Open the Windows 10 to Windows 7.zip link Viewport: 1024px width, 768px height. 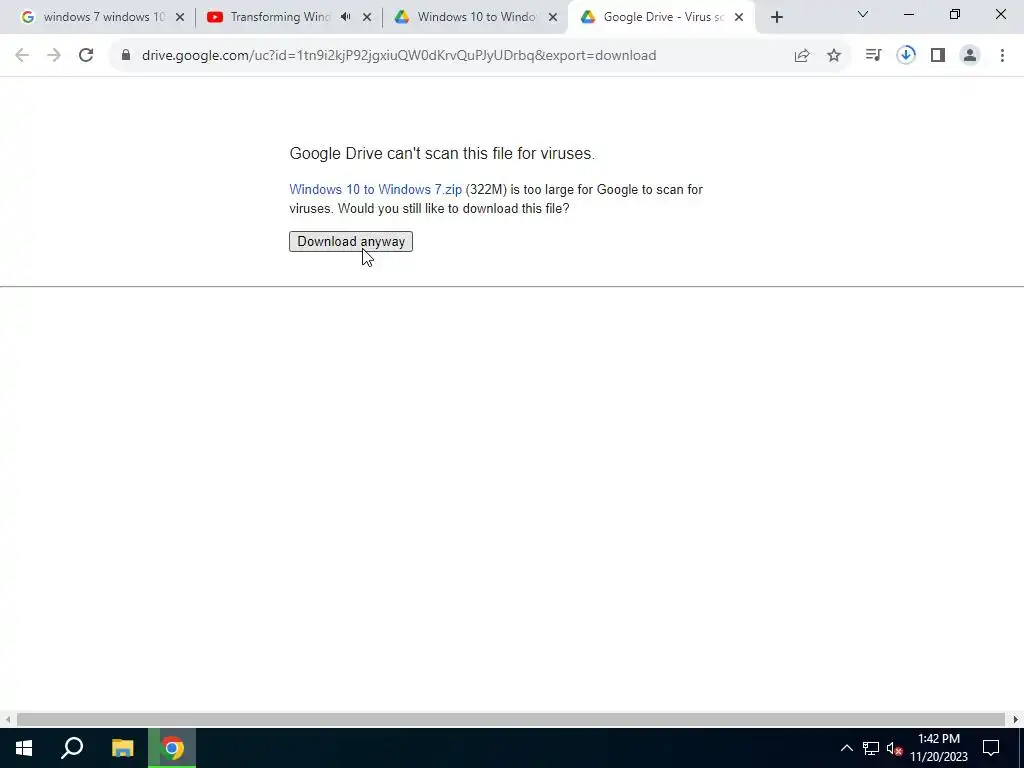tap(376, 189)
